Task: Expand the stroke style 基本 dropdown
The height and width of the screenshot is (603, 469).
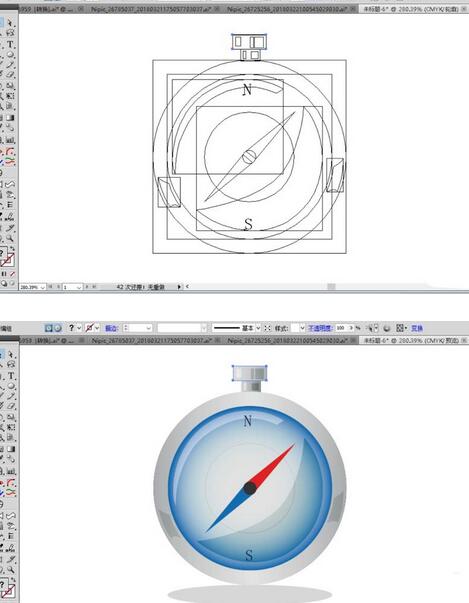Action: [258, 328]
